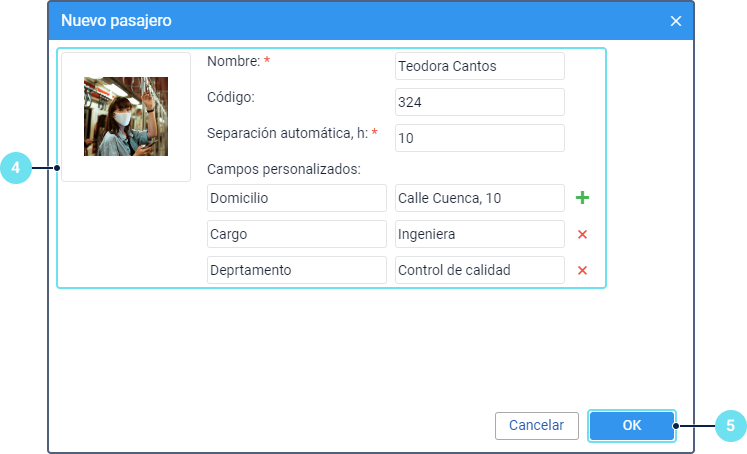
Task: Click the passenger photo thumbnail
Action: pos(126,116)
